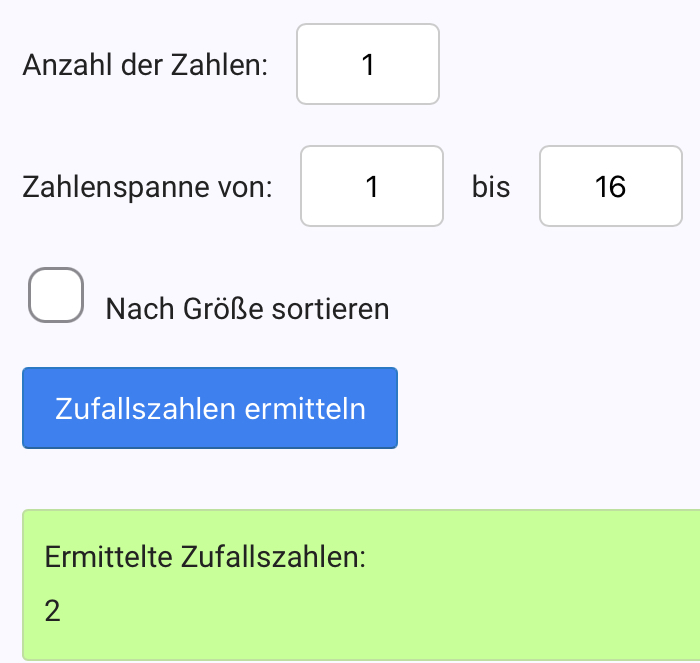Click the word bis between range fields

(x=491, y=188)
